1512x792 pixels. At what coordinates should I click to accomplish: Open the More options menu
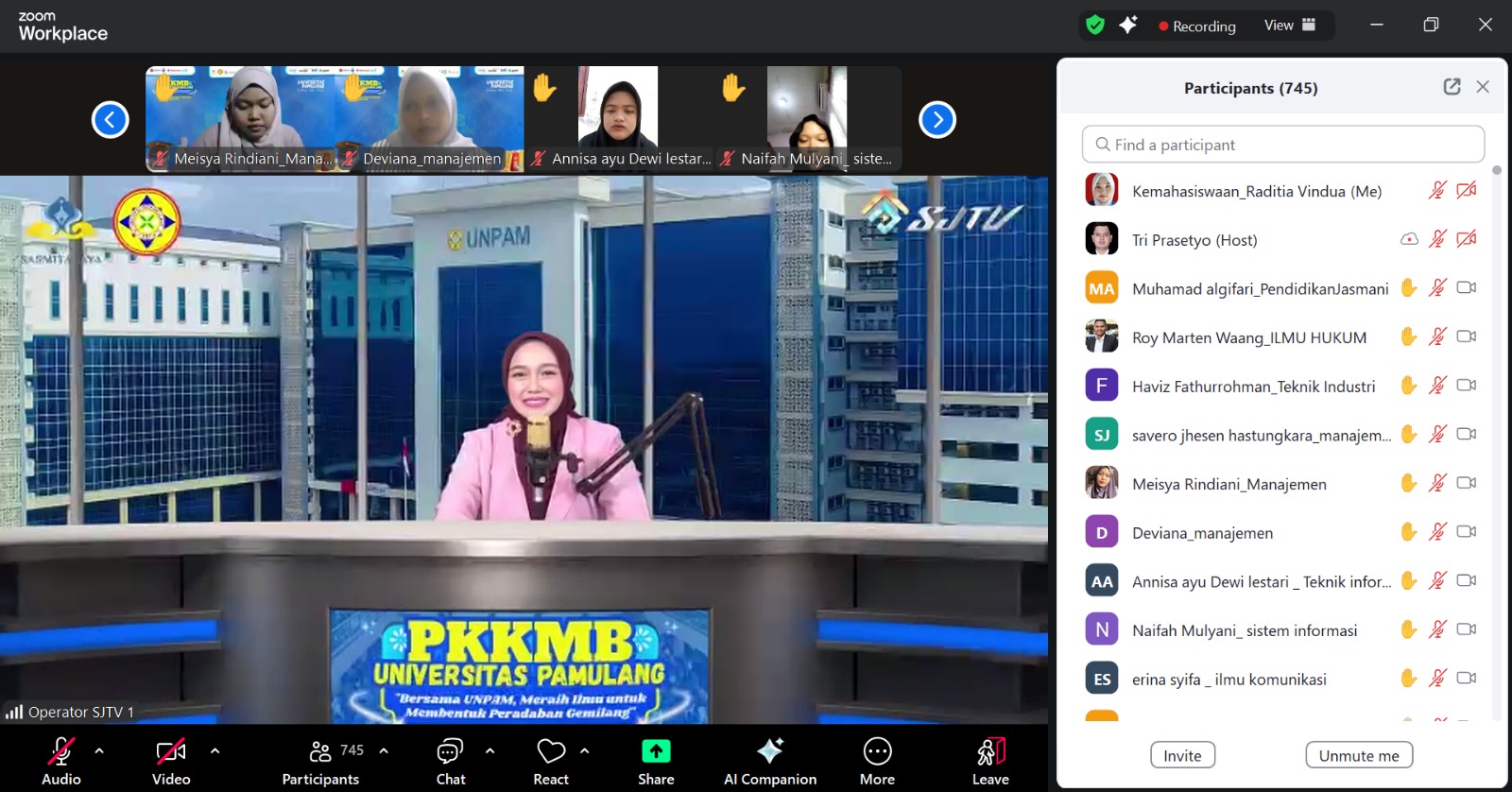coord(877,761)
